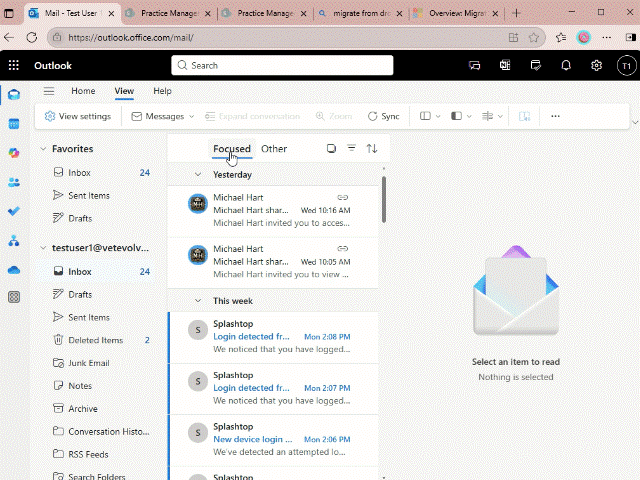The image size is (640, 480).
Task: Open Outlook settings gear icon
Action: point(596,65)
